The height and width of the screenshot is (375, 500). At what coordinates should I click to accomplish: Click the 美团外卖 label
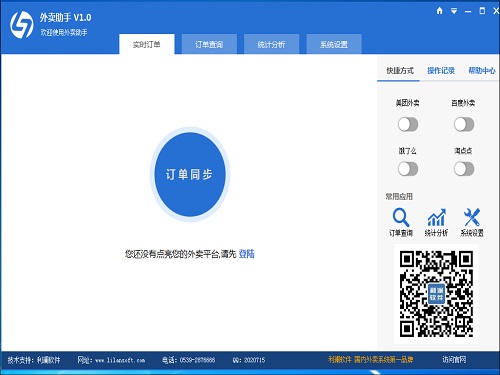(x=407, y=103)
